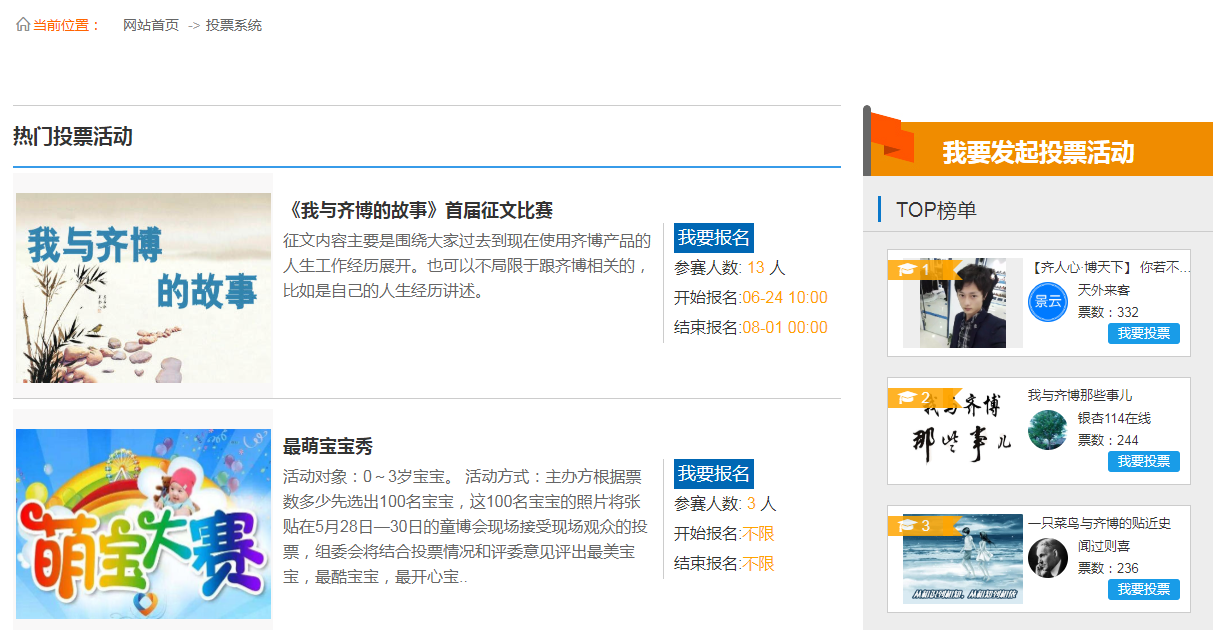This screenshot has width=1218, height=630.
Task: Open 投票系统 breadcrumb link
Action: point(234,25)
